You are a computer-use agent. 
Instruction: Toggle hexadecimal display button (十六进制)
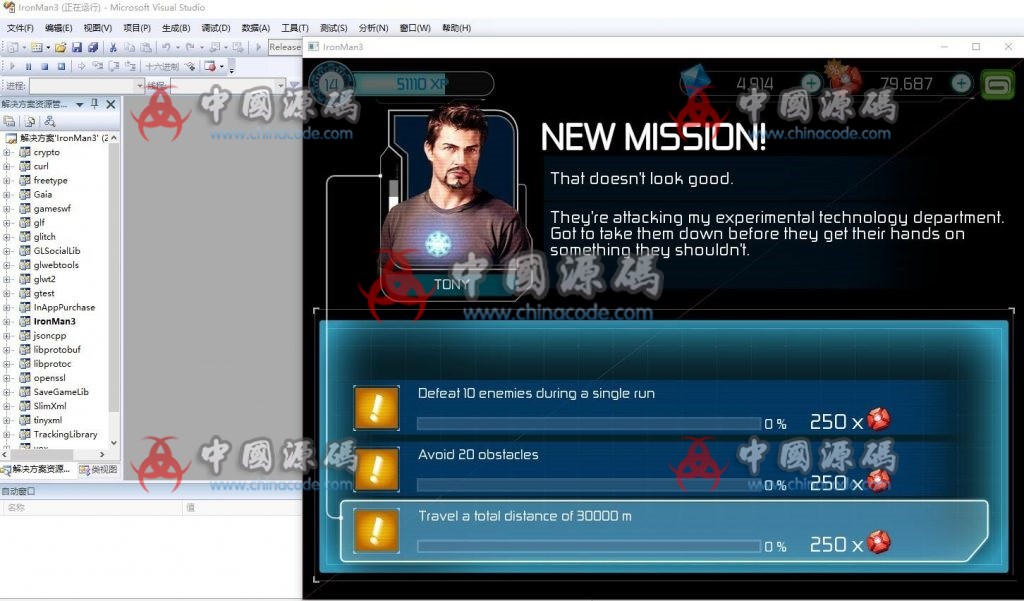click(x=162, y=67)
